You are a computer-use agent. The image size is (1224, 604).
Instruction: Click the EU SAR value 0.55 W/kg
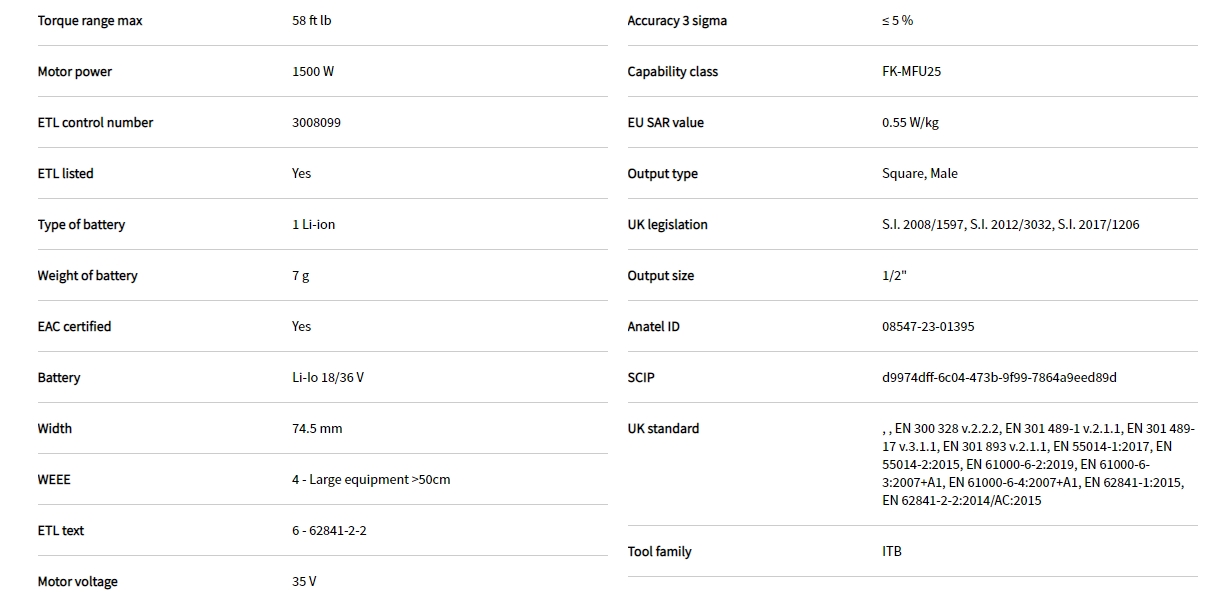pos(910,123)
